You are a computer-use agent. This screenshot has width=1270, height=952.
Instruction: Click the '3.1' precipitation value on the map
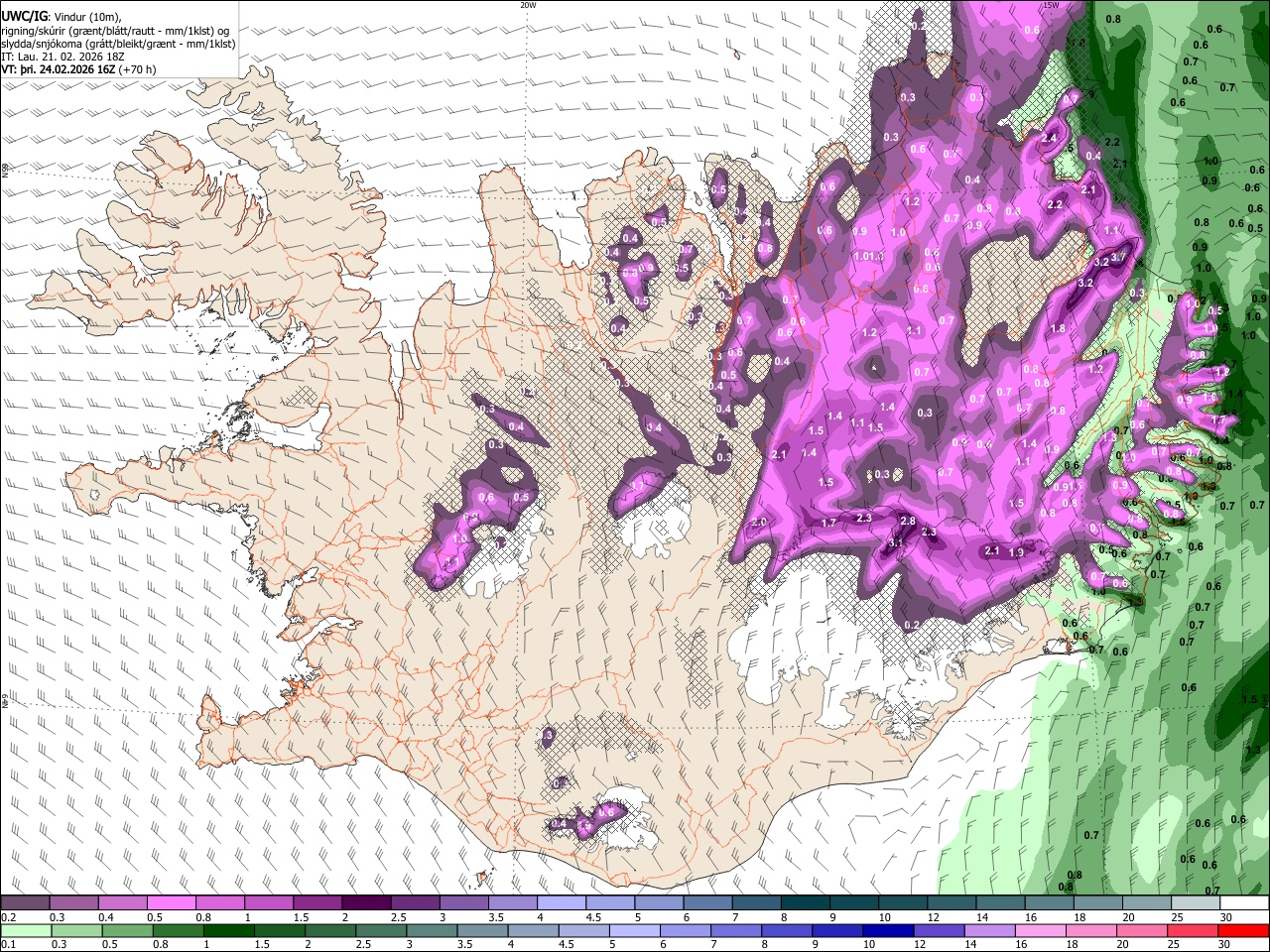click(x=895, y=542)
